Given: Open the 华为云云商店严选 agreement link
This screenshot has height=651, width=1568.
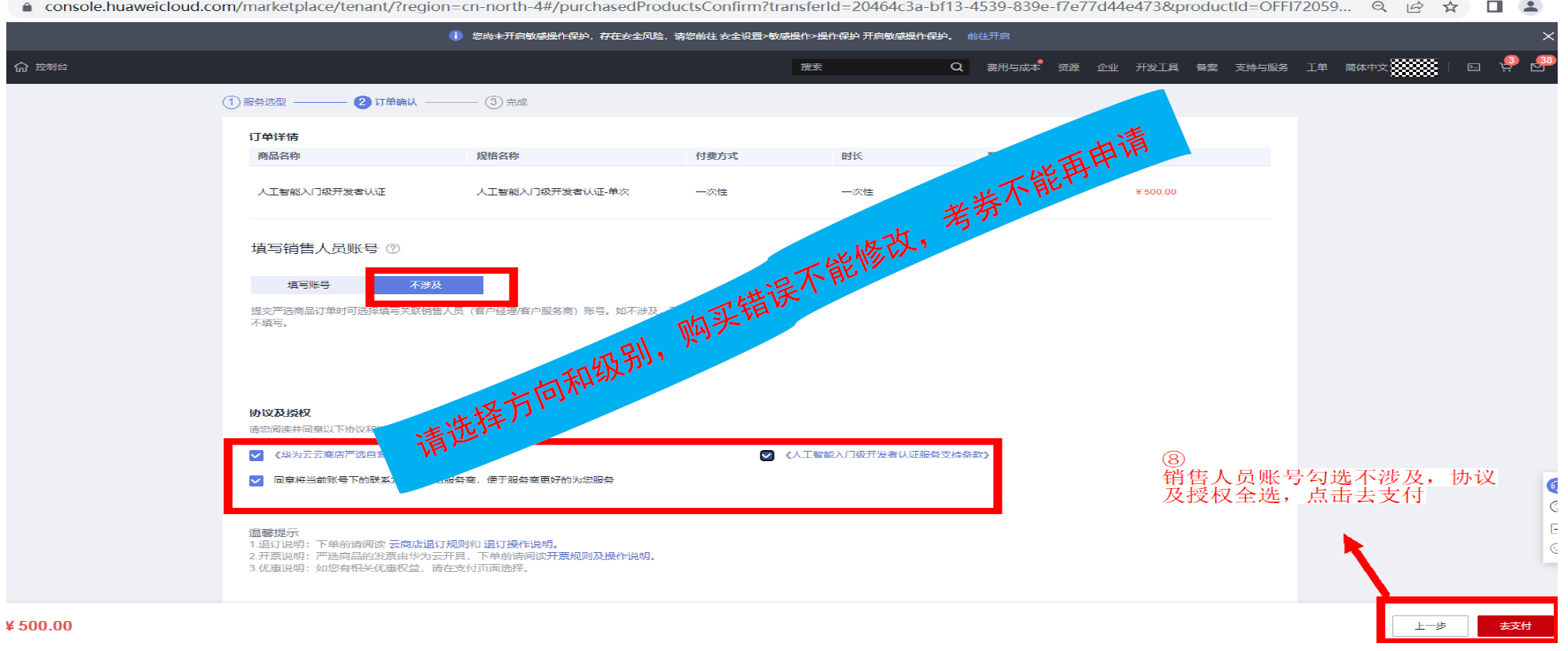Looking at the screenshot, I should click(329, 455).
